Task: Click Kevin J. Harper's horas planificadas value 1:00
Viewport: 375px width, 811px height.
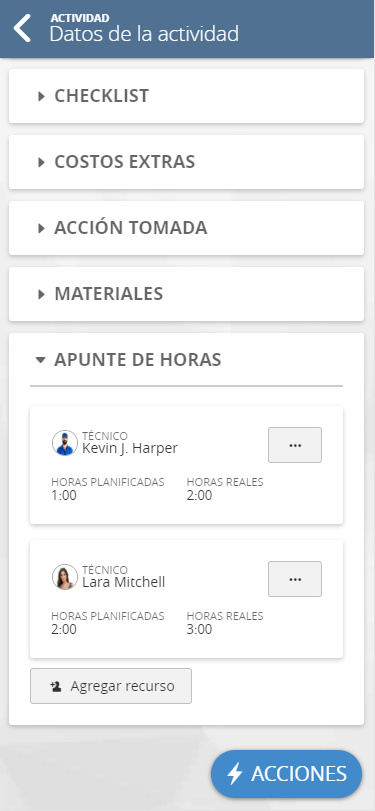Action: pyautogui.click(x=64, y=495)
